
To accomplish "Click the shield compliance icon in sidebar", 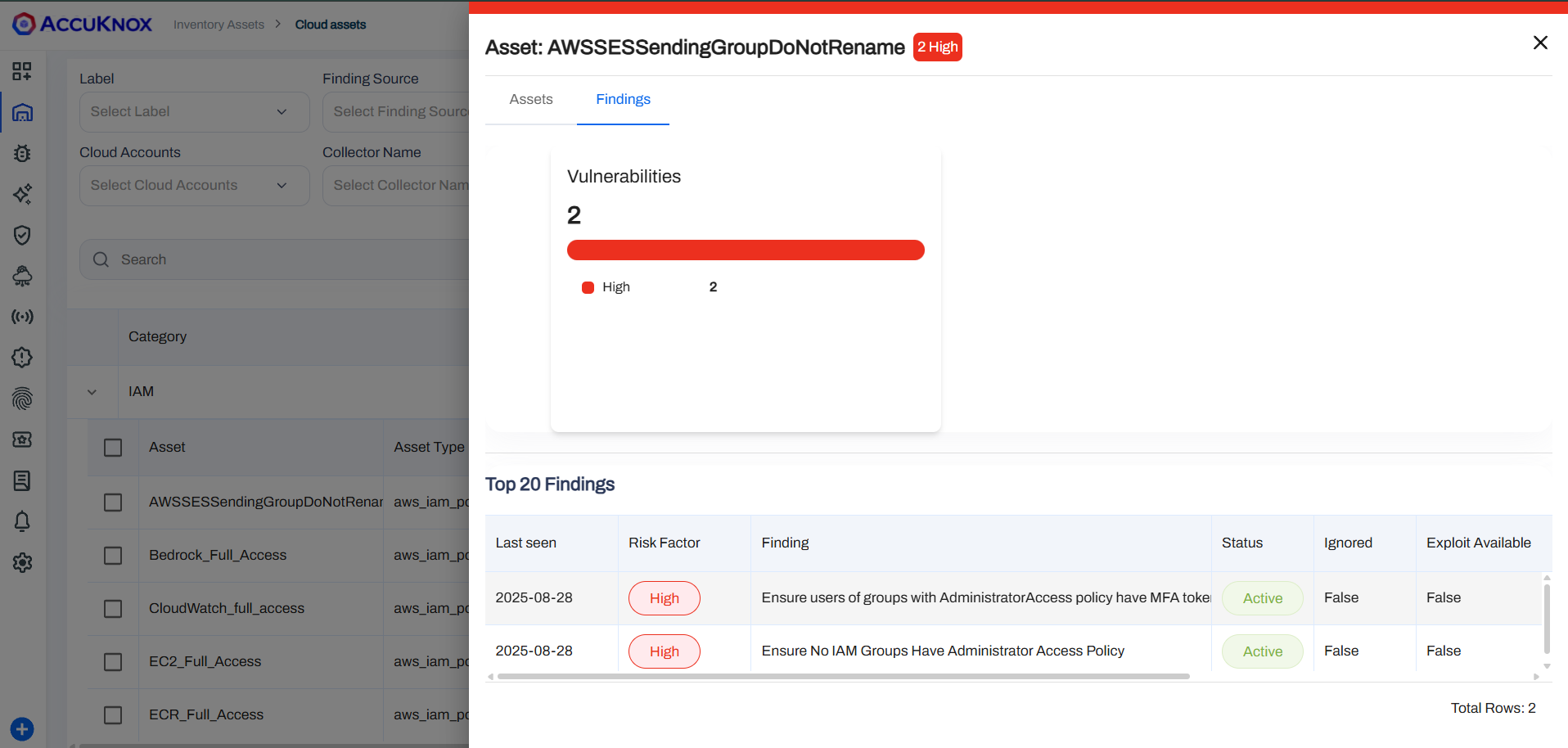I will pos(22,235).
